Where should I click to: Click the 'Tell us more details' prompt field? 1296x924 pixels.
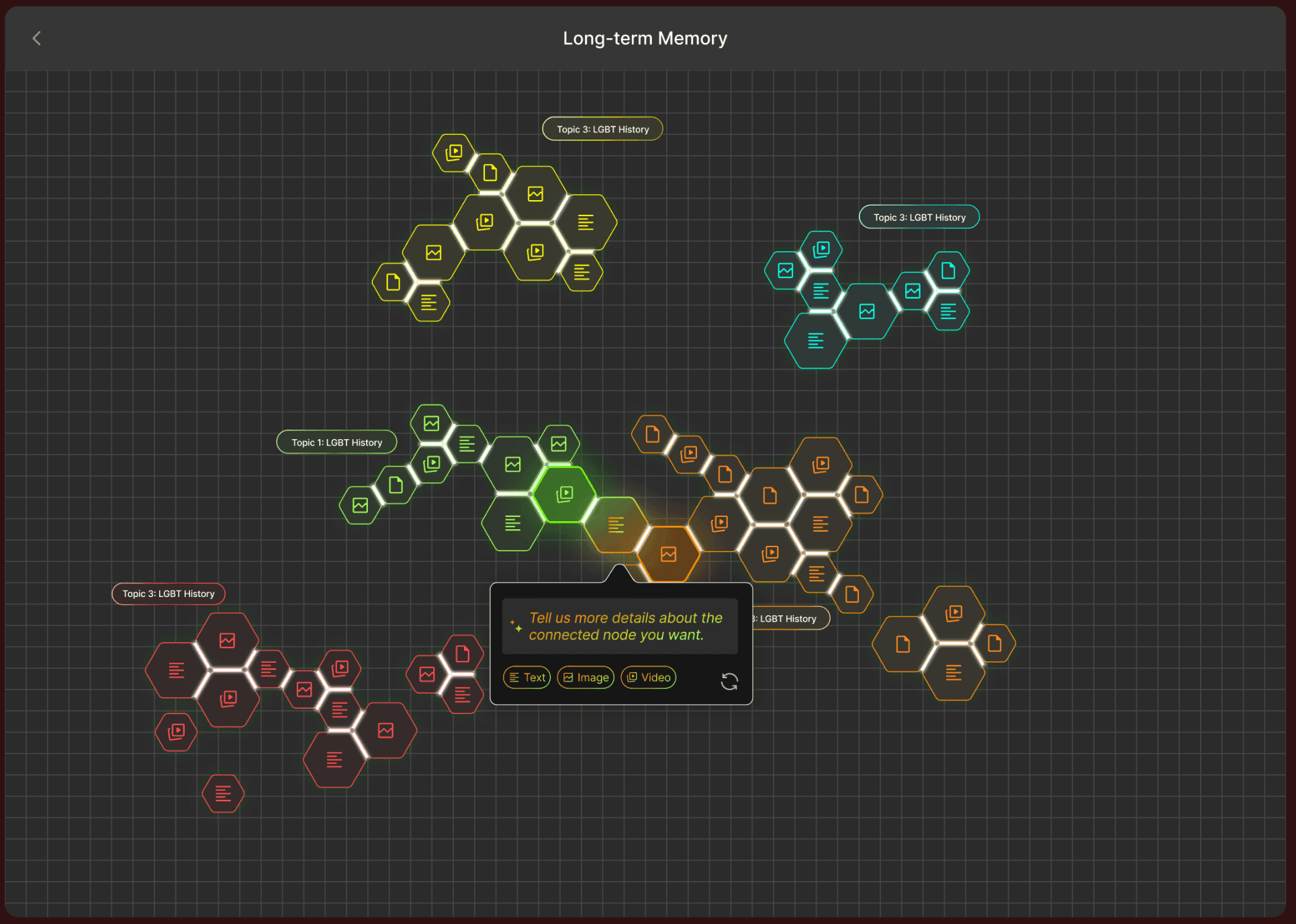click(x=620, y=626)
